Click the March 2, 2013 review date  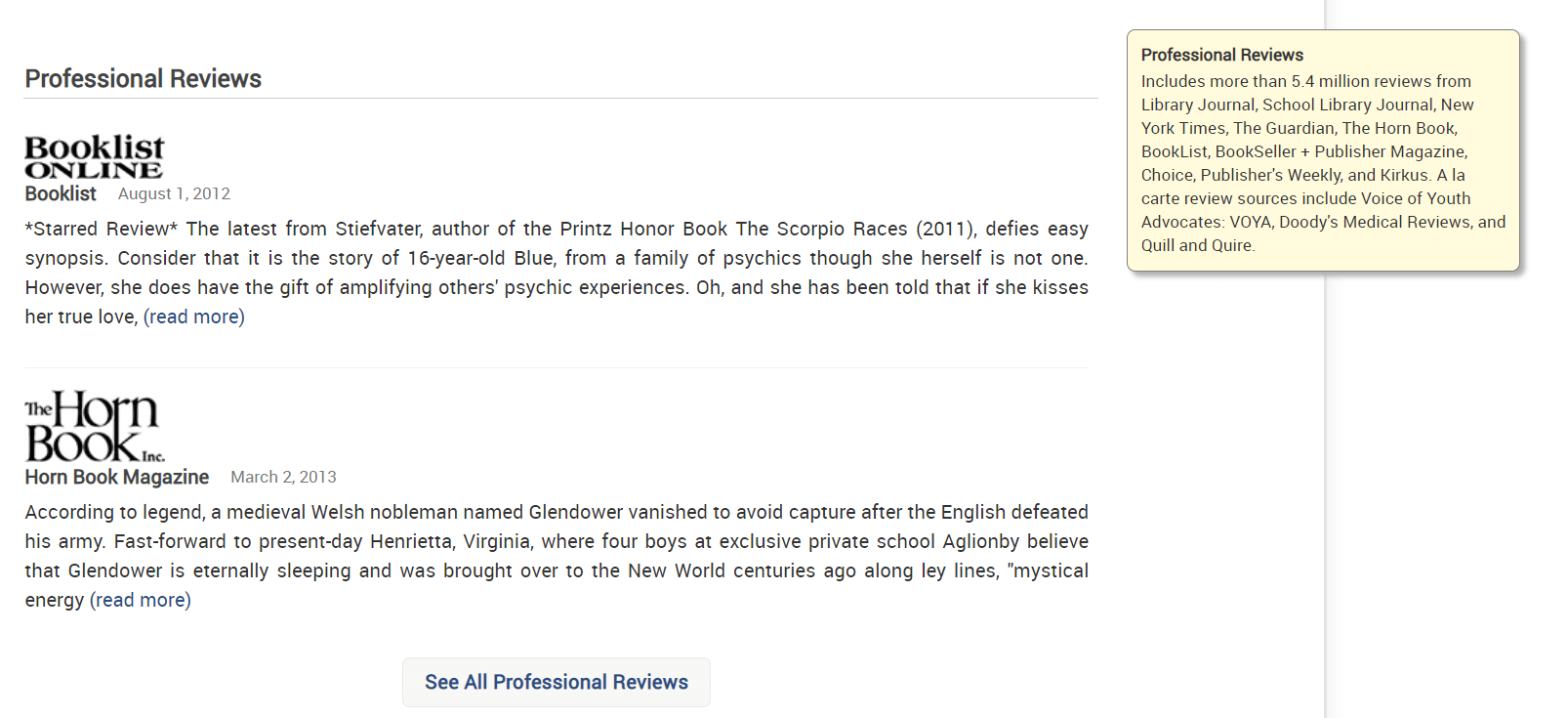pyautogui.click(x=283, y=477)
